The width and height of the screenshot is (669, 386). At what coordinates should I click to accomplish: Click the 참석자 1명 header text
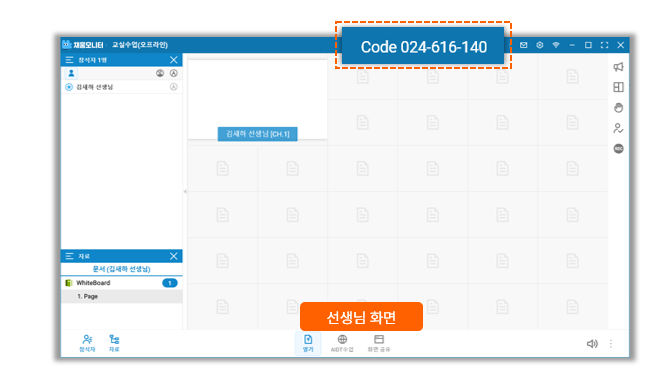[x=93, y=60]
